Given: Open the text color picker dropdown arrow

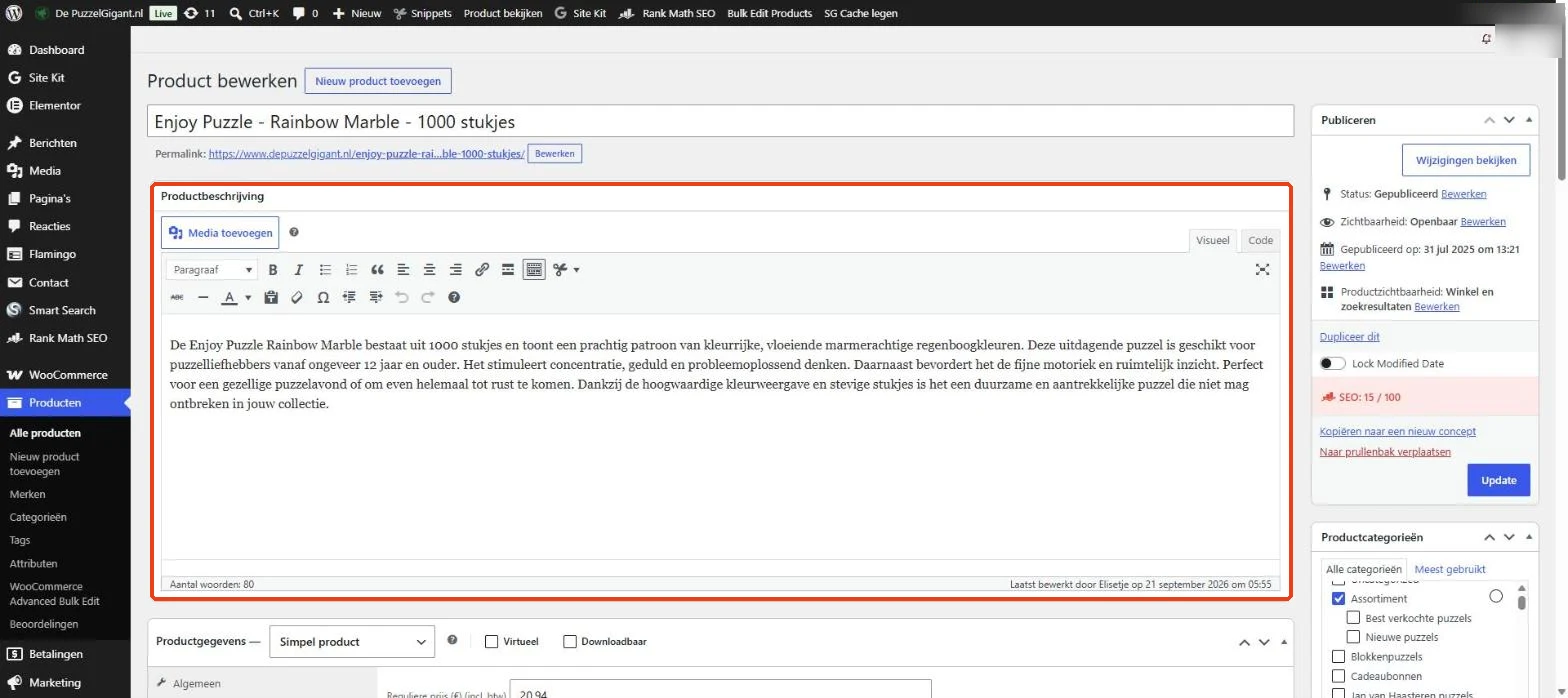Looking at the screenshot, I should click(248, 297).
